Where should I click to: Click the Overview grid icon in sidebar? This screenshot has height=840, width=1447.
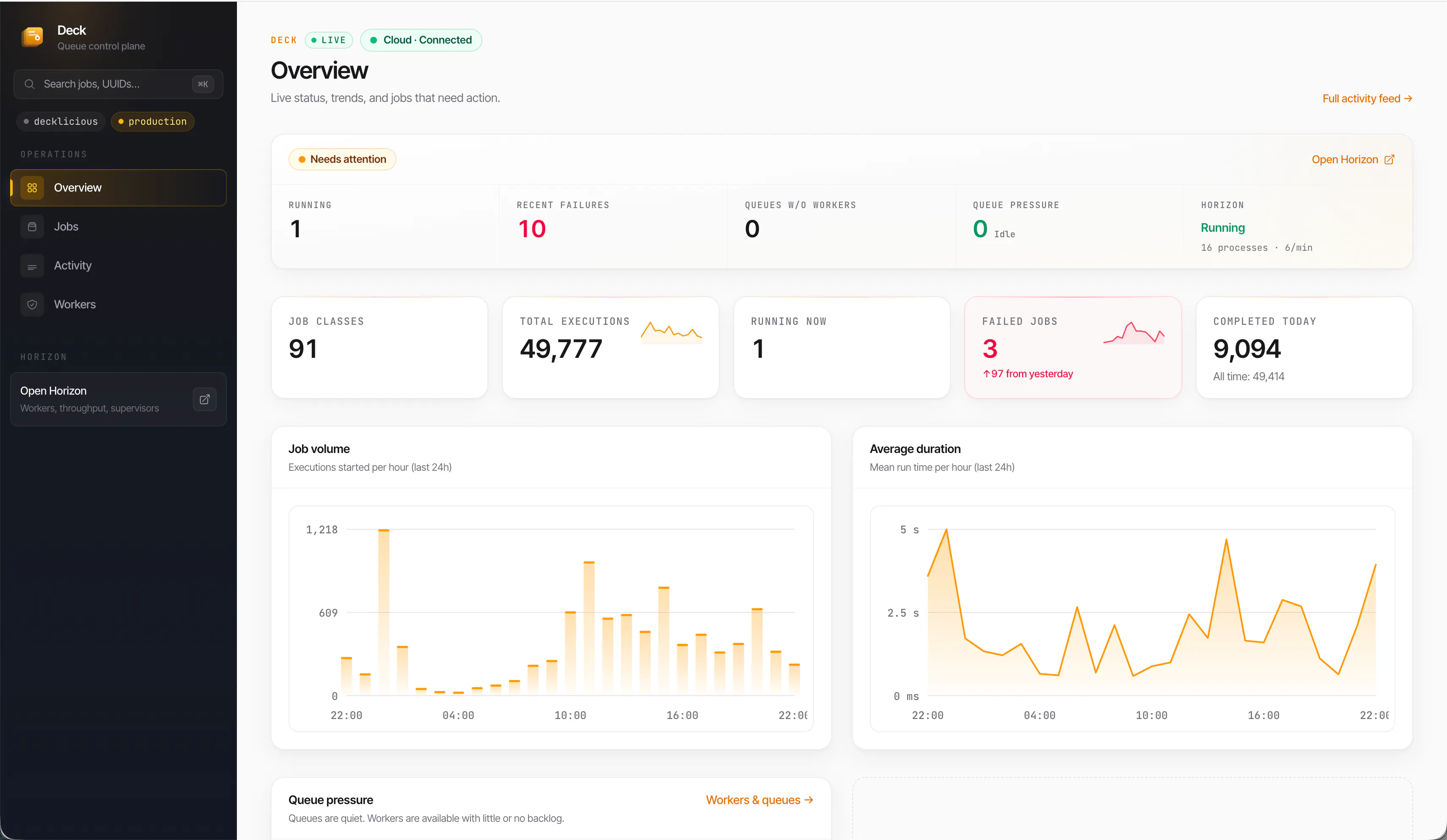[32, 188]
